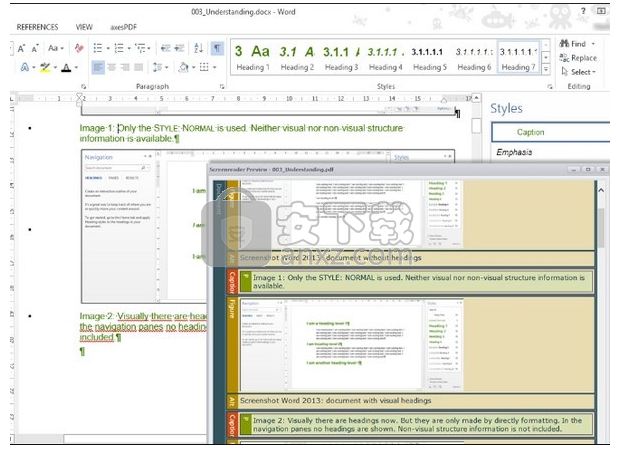The height and width of the screenshot is (457, 618).
Task: Click Find in Editing group
Action: (x=577, y=44)
